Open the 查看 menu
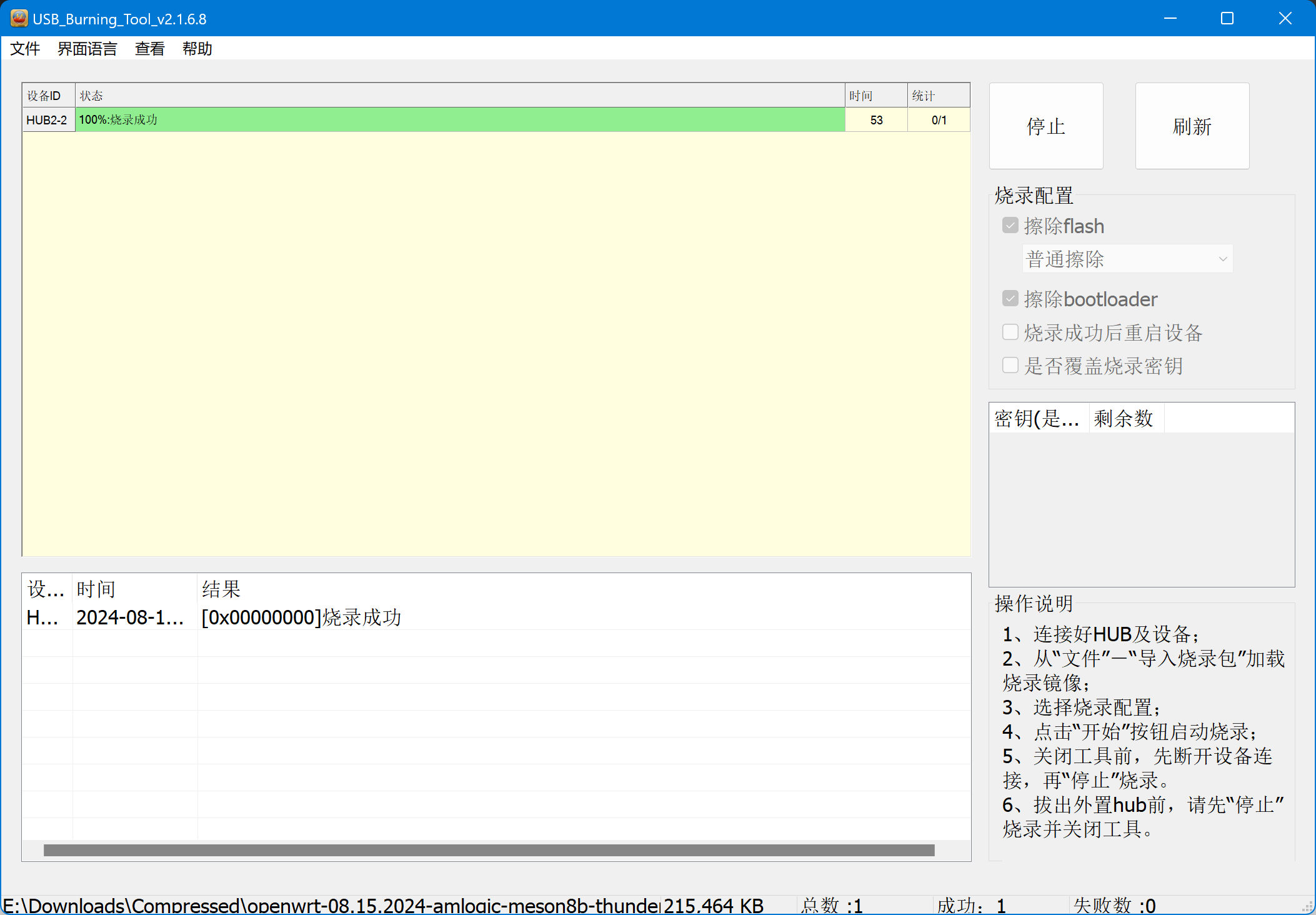This screenshot has height=915, width=1316. click(x=149, y=49)
